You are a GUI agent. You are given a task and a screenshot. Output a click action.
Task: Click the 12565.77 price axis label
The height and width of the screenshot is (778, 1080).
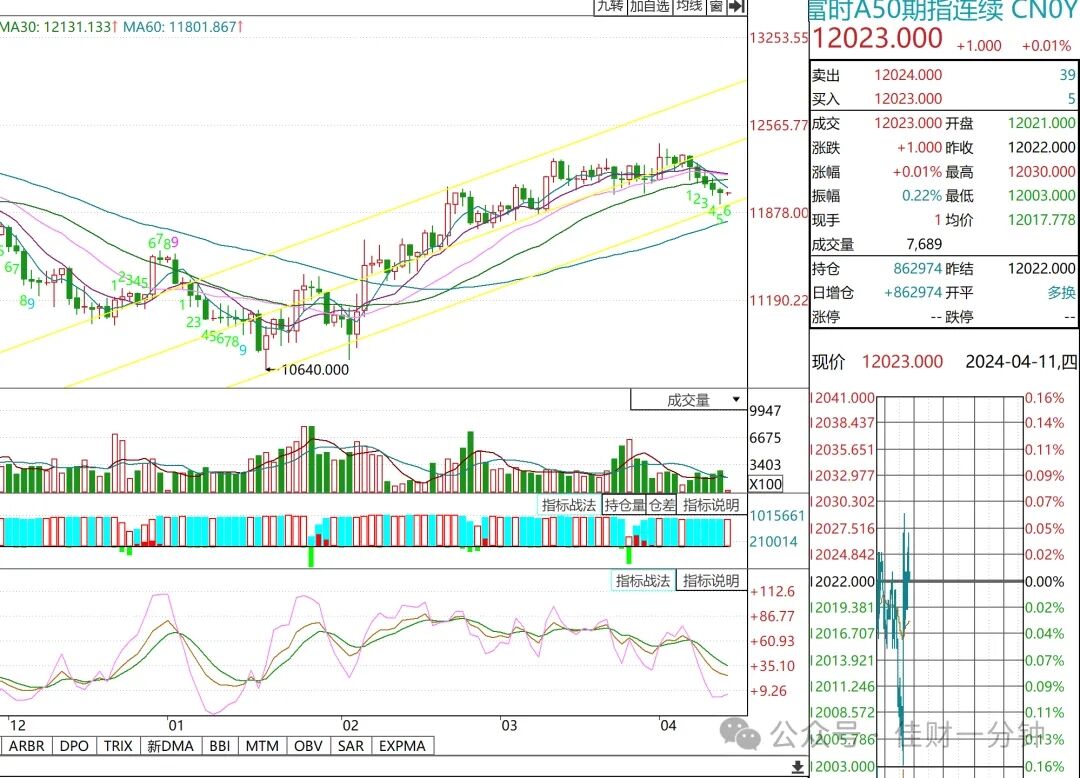pos(778,125)
